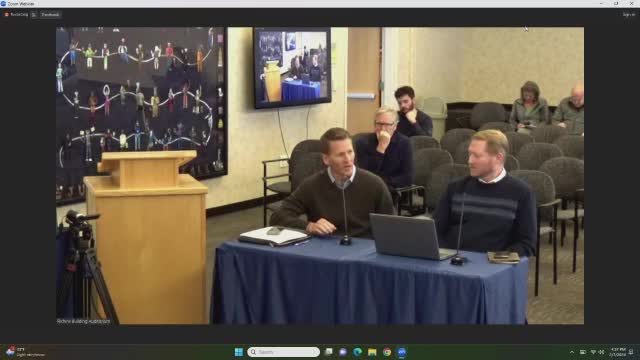Open the weather widget on the taskbar

24,352
